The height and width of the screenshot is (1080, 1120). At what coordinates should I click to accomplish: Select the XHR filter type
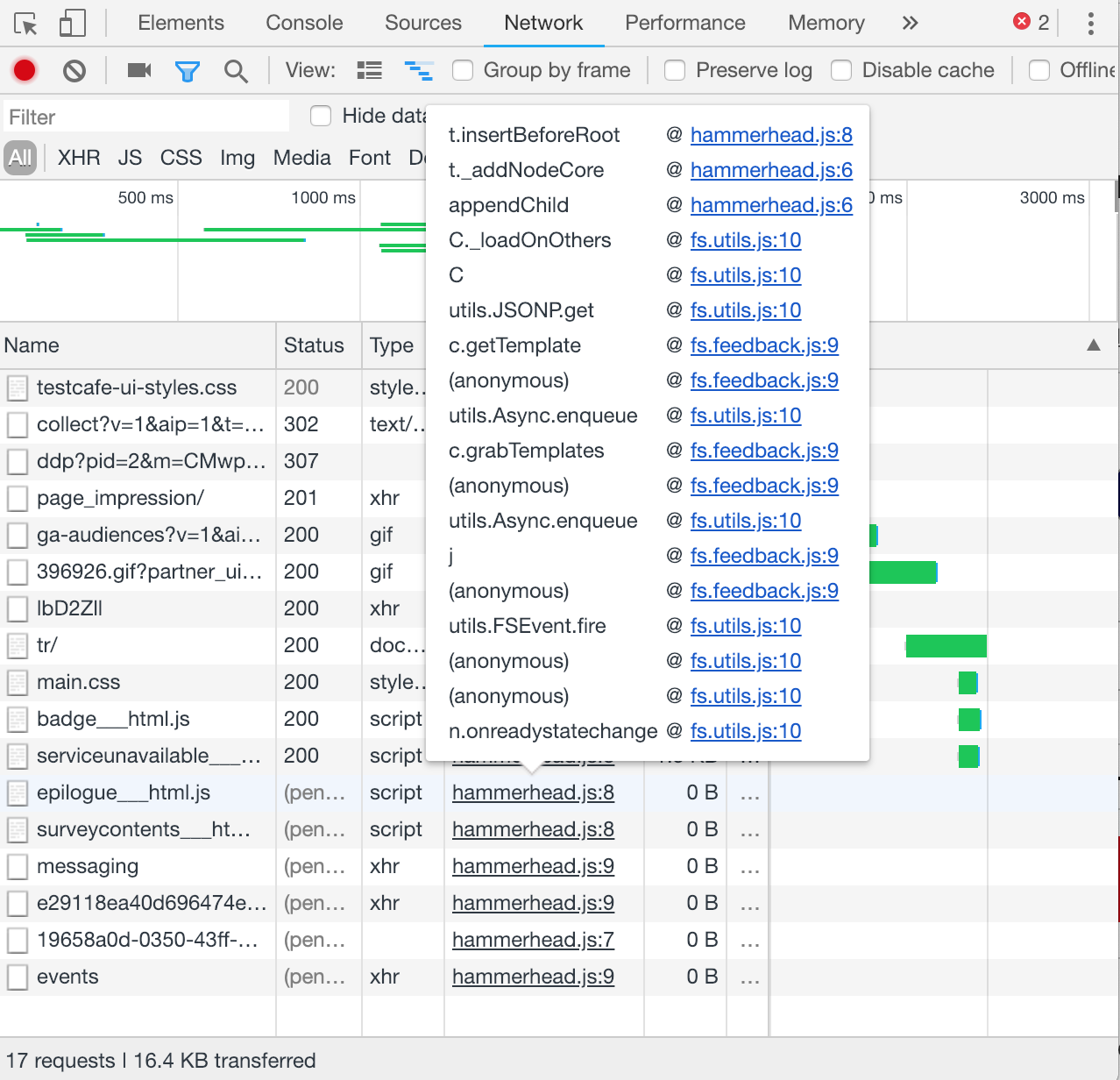[x=79, y=158]
